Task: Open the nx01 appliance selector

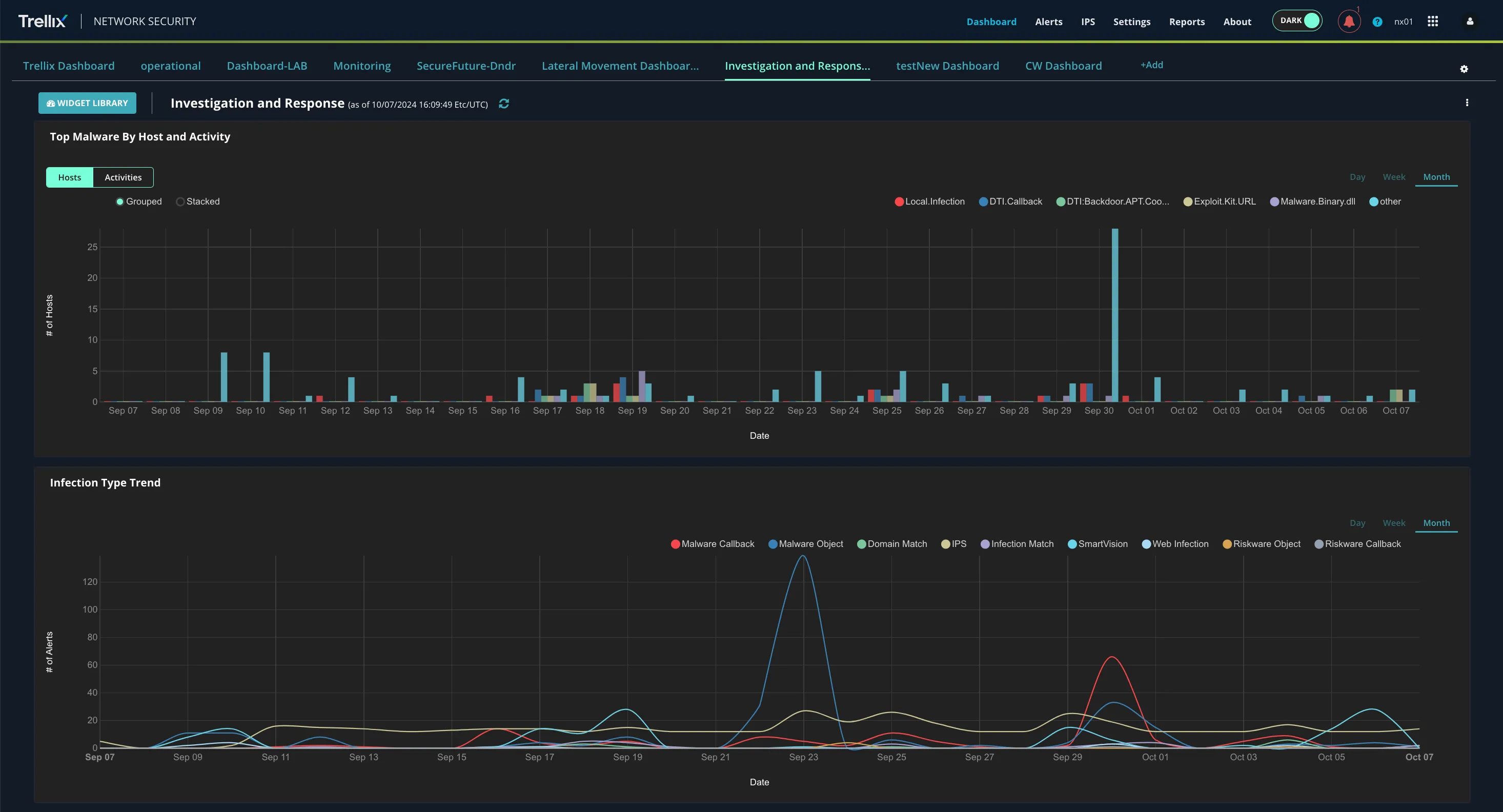Action: pyautogui.click(x=1403, y=22)
